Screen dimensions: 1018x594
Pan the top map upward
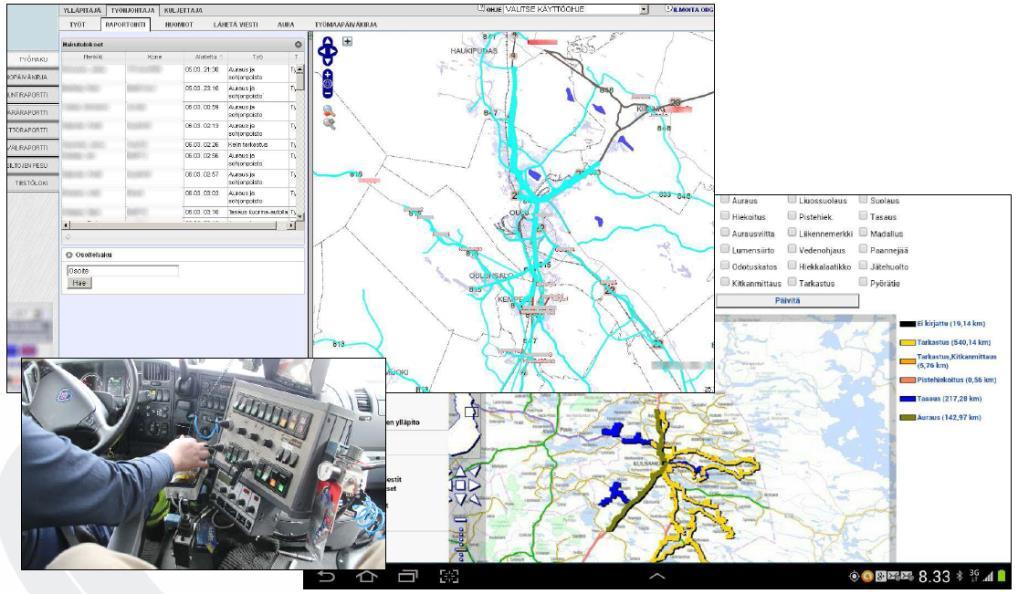328,41
